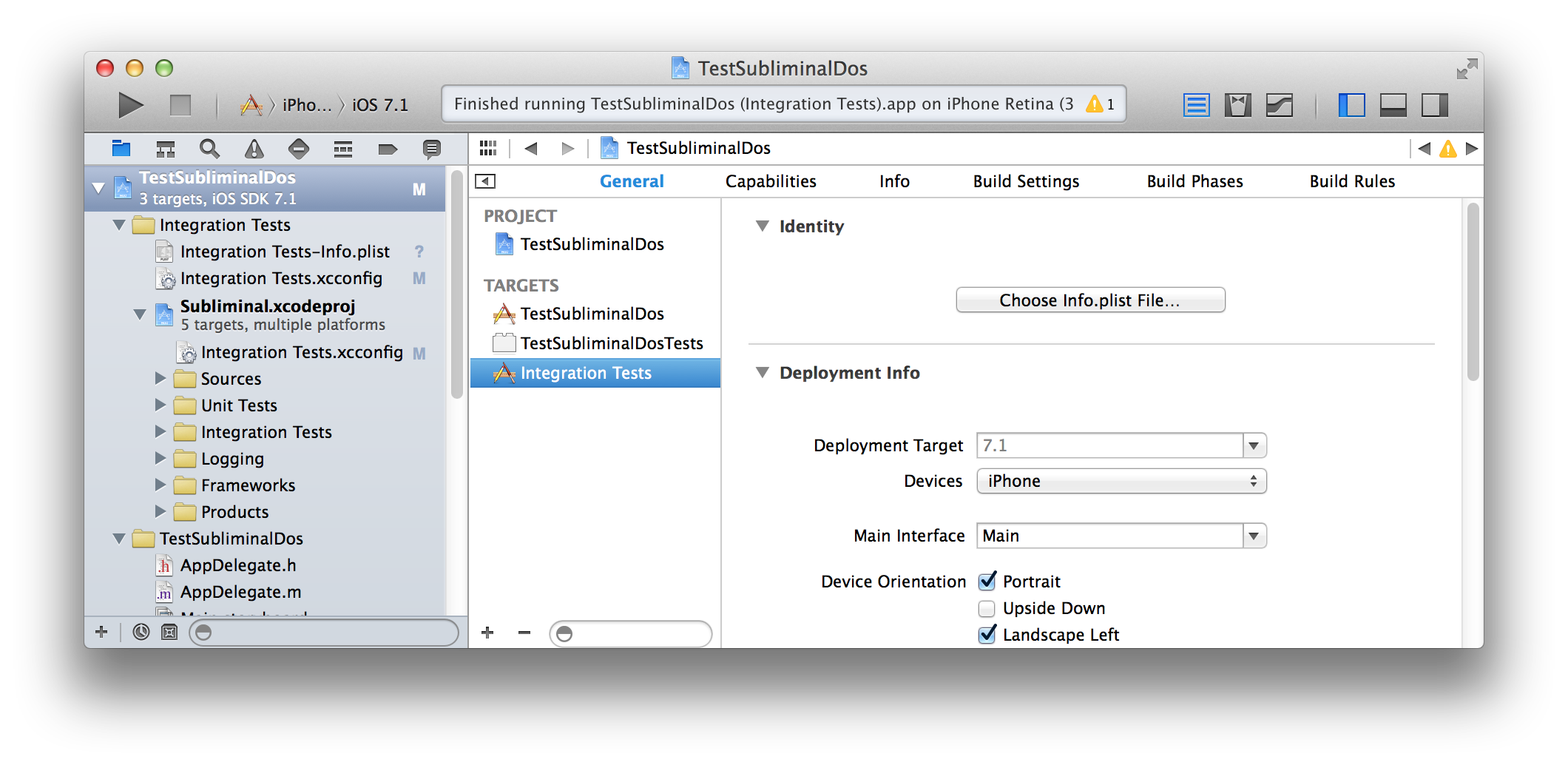Click the Choose Info.plist File button
Viewport: 1568px width, 765px height.
tap(1089, 300)
